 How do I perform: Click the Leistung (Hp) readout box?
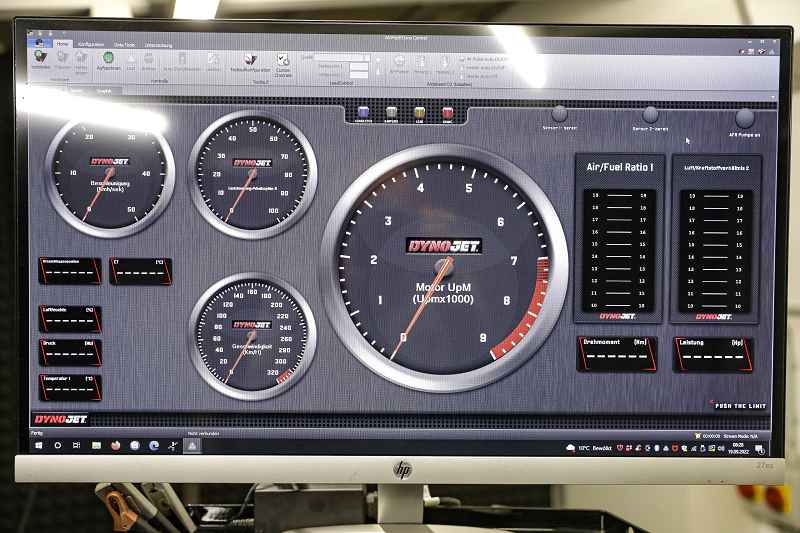click(713, 354)
